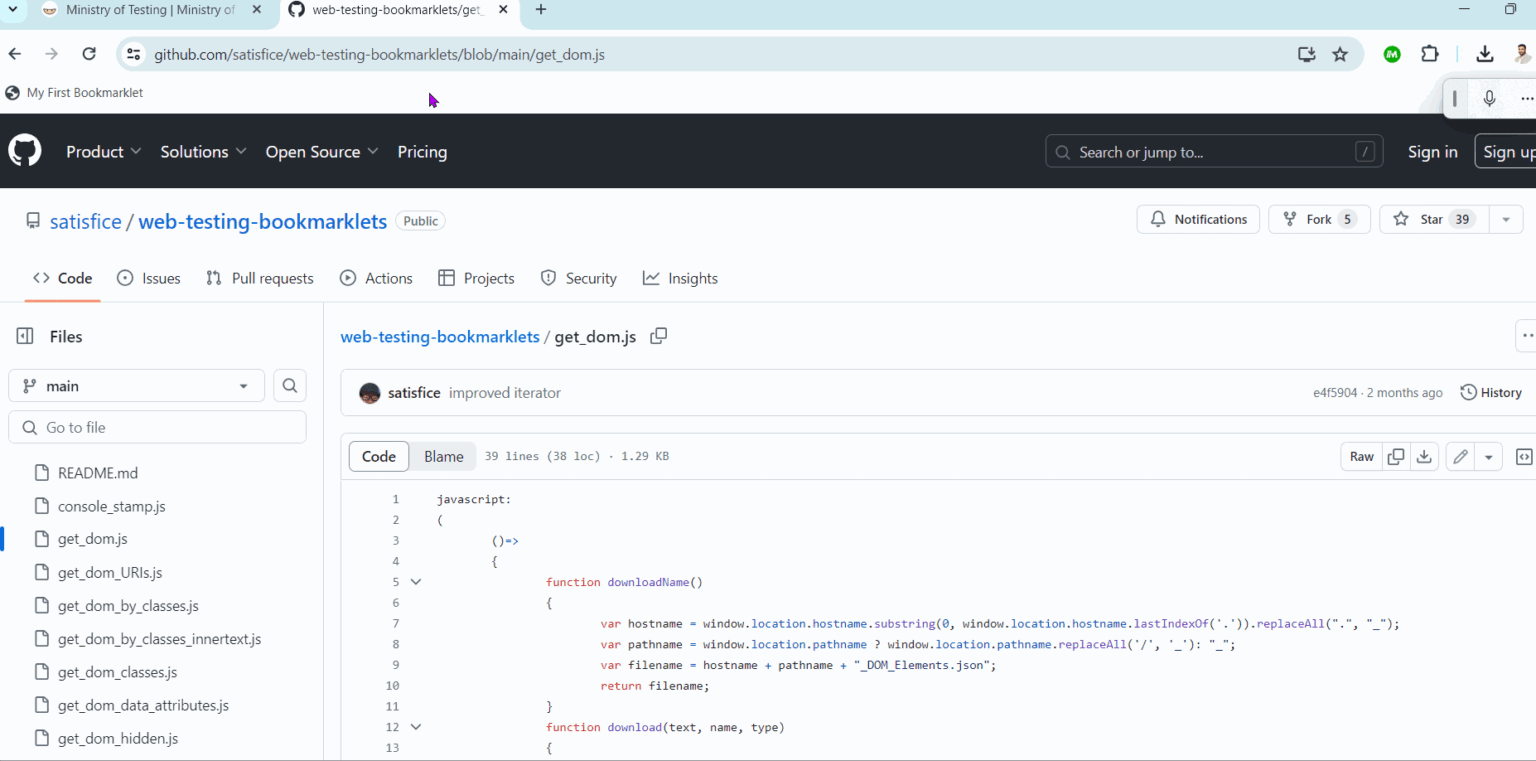Viewport: 1536px width, 761px height.
Task: Fork the repository
Action: click(x=1319, y=220)
